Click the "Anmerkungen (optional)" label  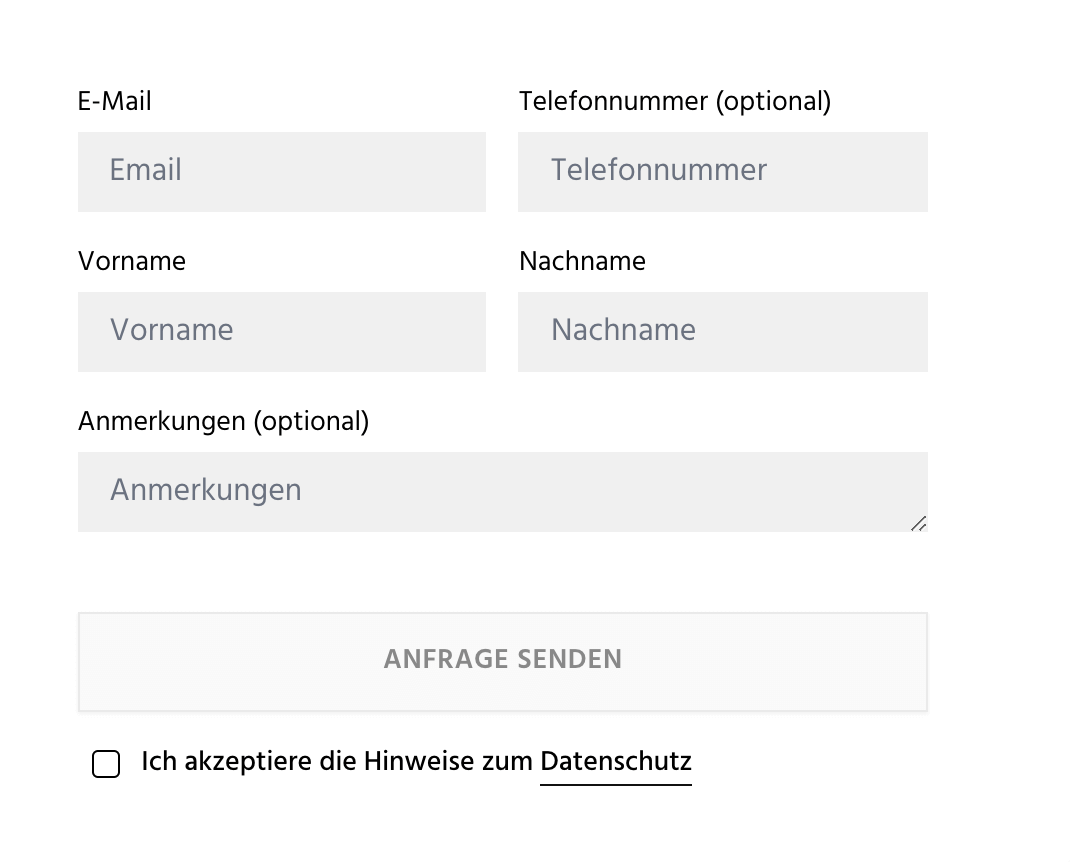(x=223, y=421)
